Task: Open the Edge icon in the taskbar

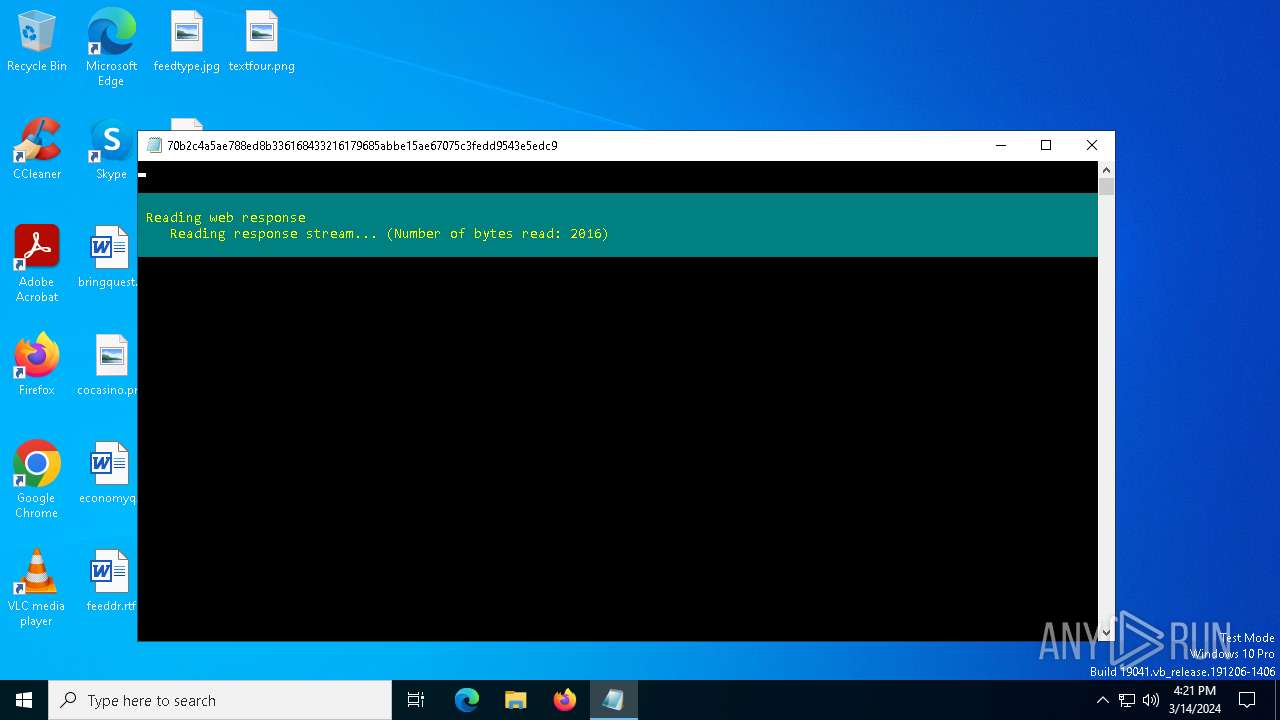Action: tap(467, 700)
